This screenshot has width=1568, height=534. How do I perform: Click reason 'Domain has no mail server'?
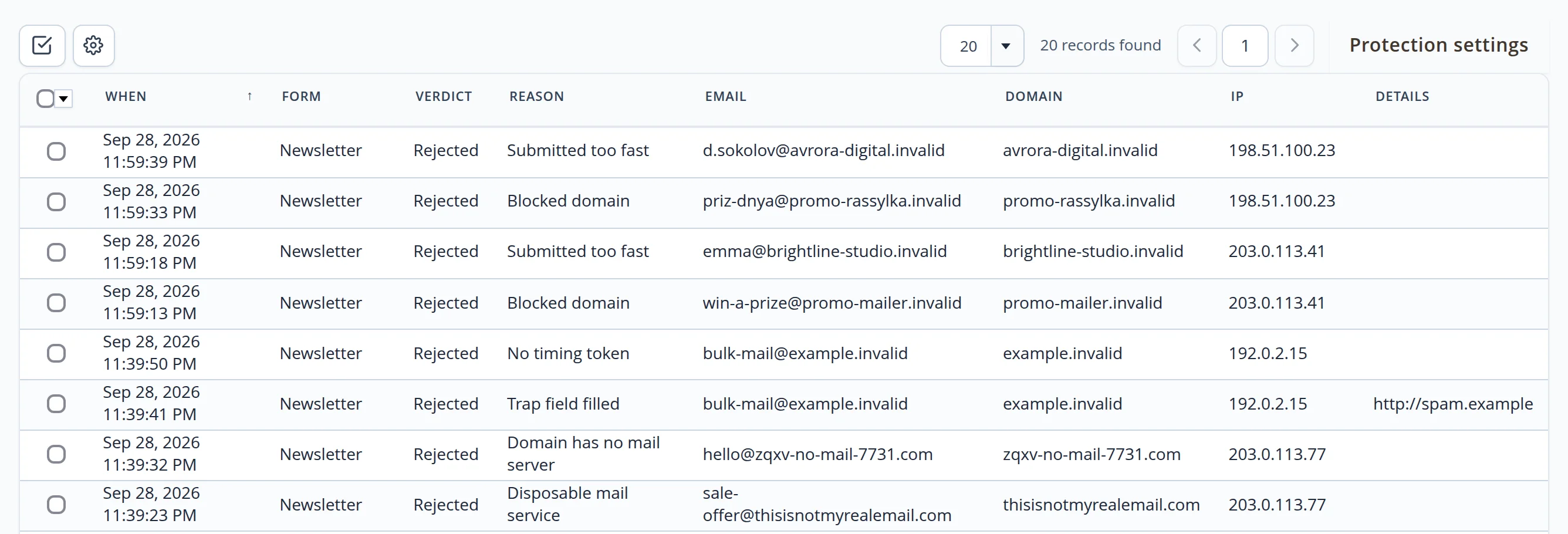(x=583, y=454)
